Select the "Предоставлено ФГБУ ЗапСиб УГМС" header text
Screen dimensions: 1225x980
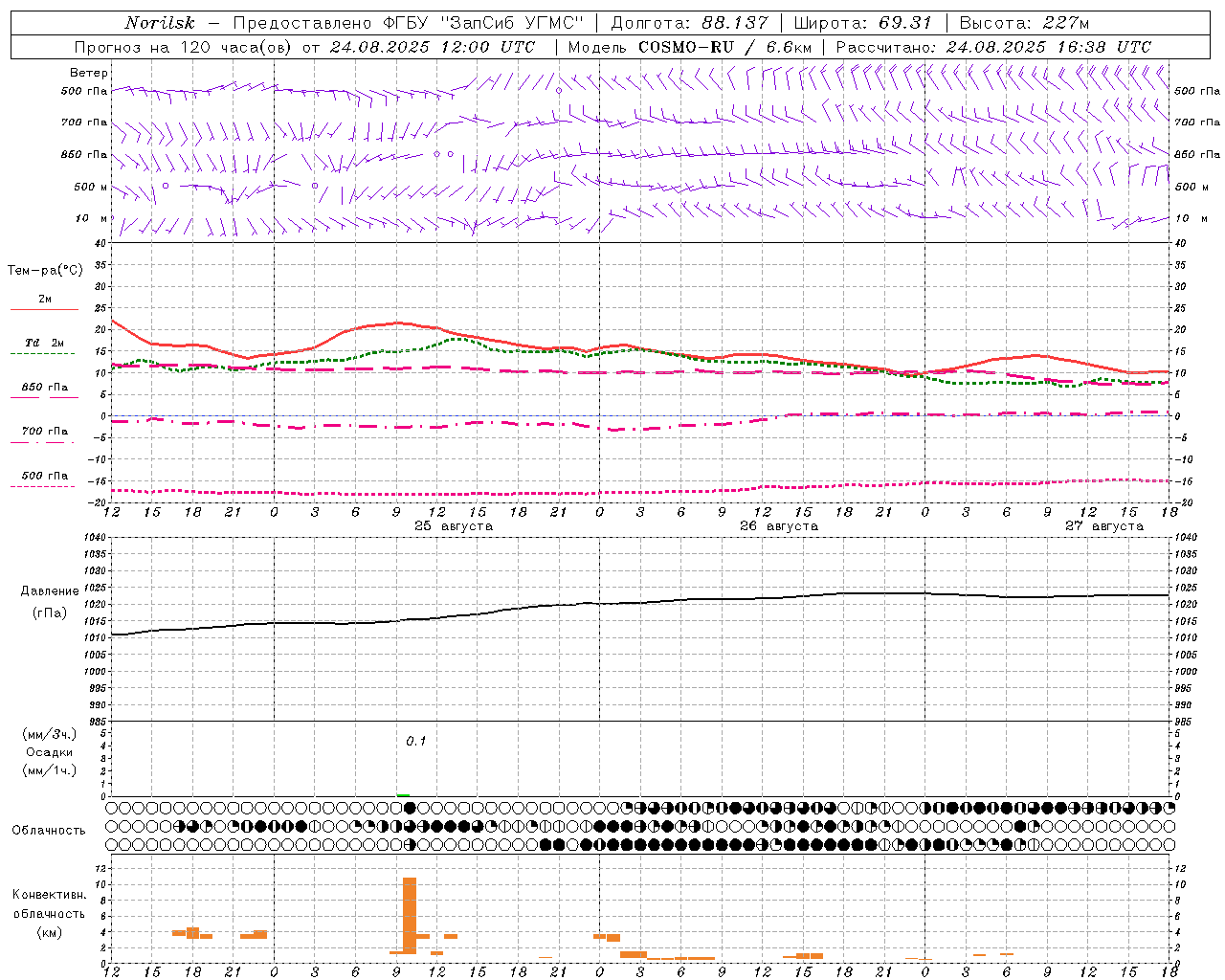pyautogui.click(x=409, y=23)
